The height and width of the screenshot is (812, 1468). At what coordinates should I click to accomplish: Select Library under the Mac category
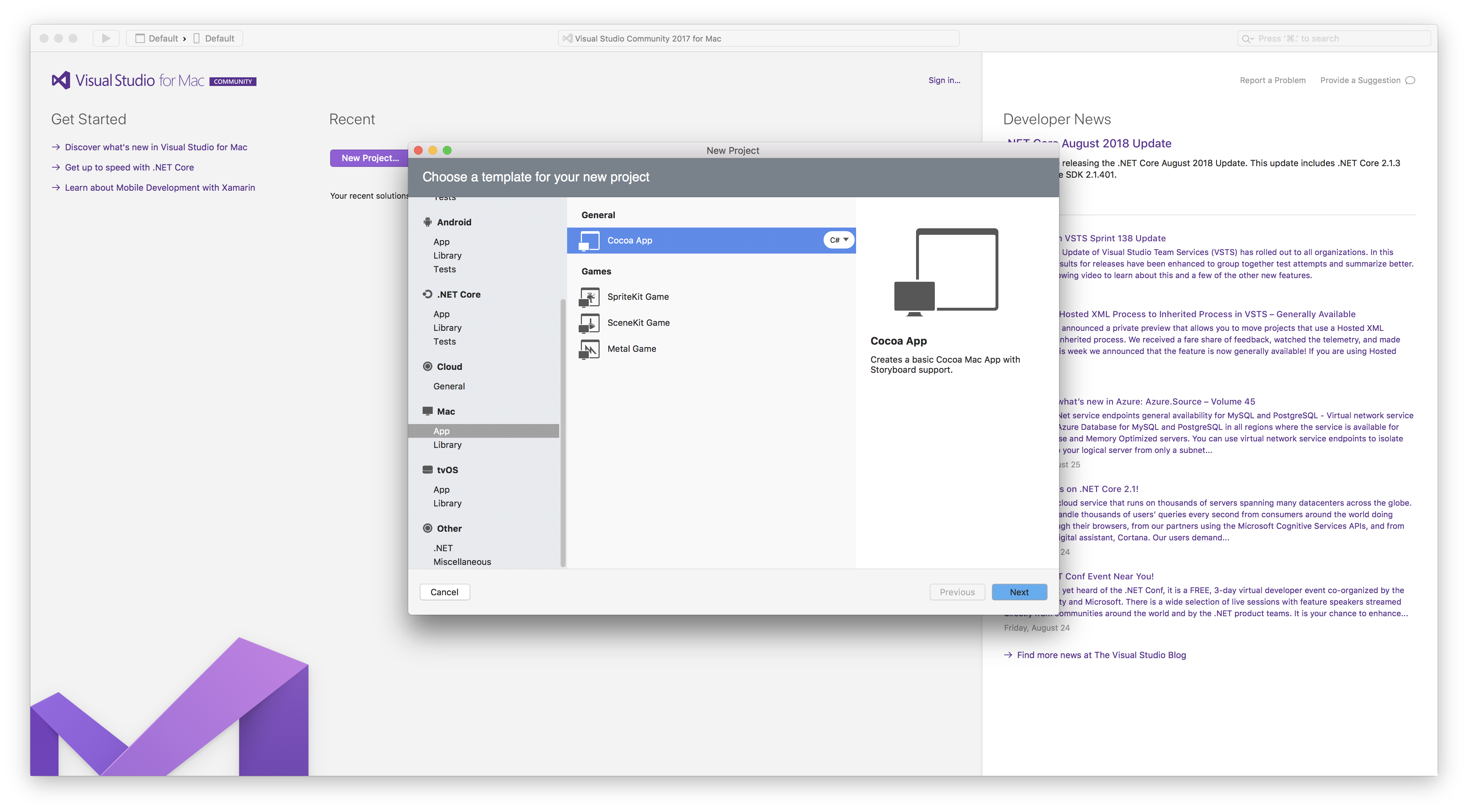tap(447, 445)
